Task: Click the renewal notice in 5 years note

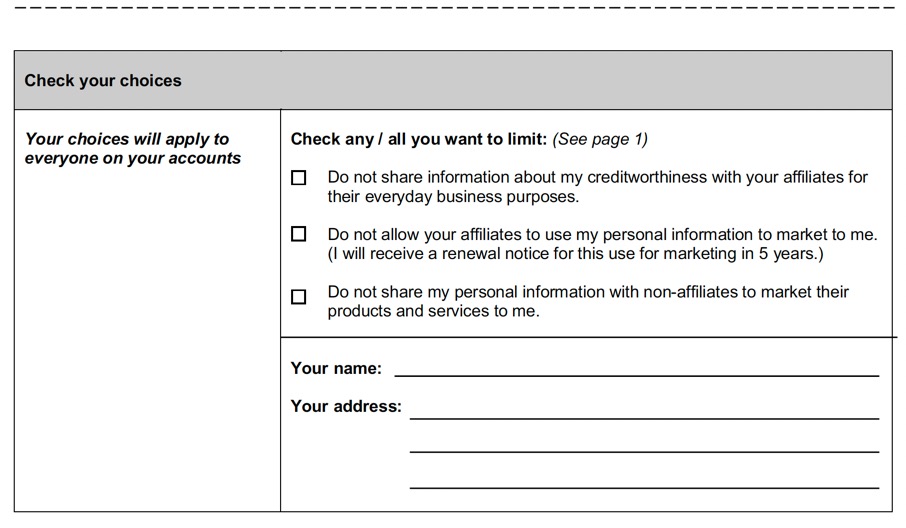Action: [575, 254]
